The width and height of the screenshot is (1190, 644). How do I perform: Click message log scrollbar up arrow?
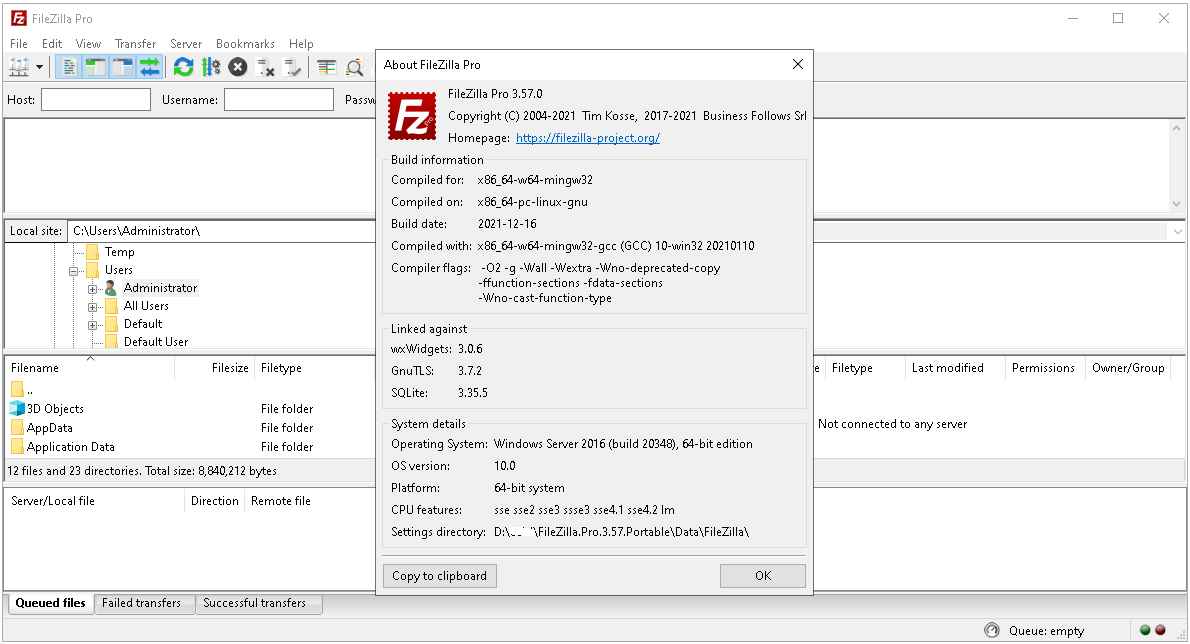tap(1176, 128)
